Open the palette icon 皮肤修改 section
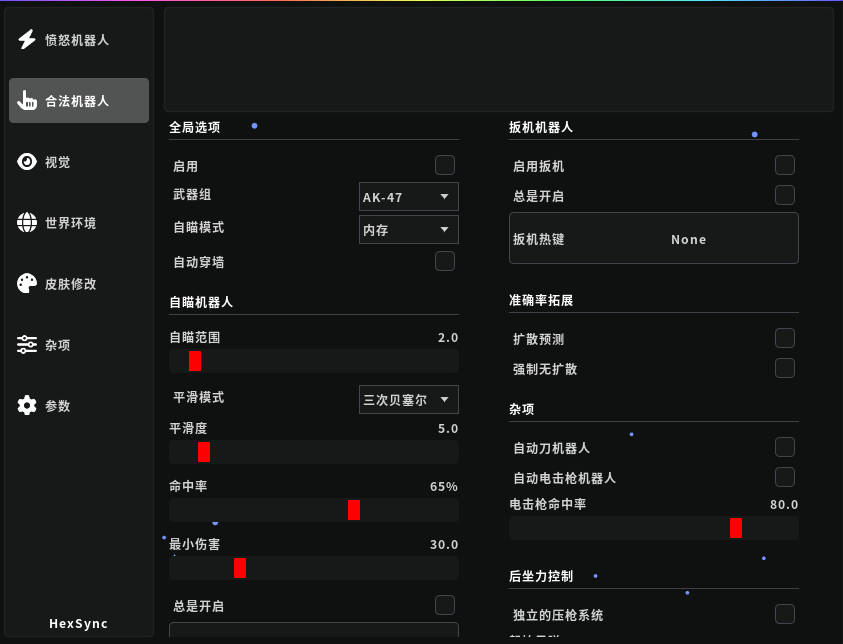The image size is (843, 644). tap(27, 284)
